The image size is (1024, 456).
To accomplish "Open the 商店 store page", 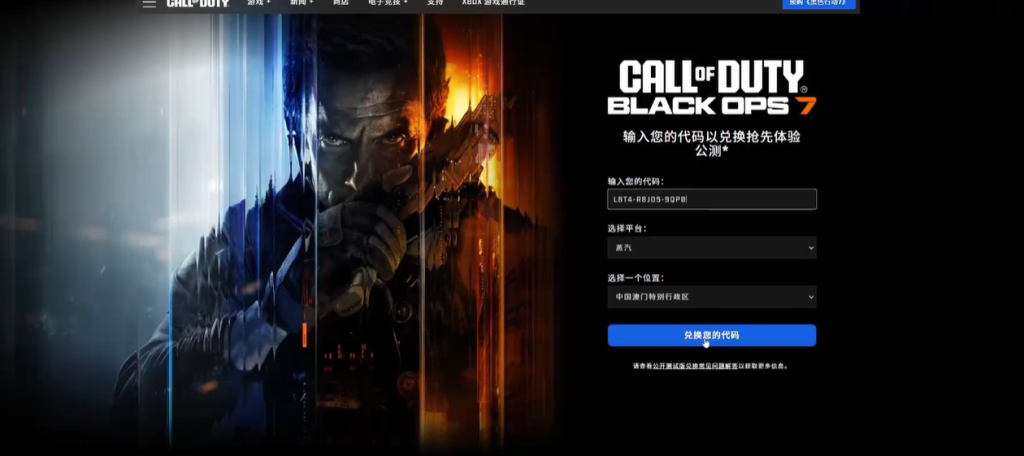I will click(341, 3).
